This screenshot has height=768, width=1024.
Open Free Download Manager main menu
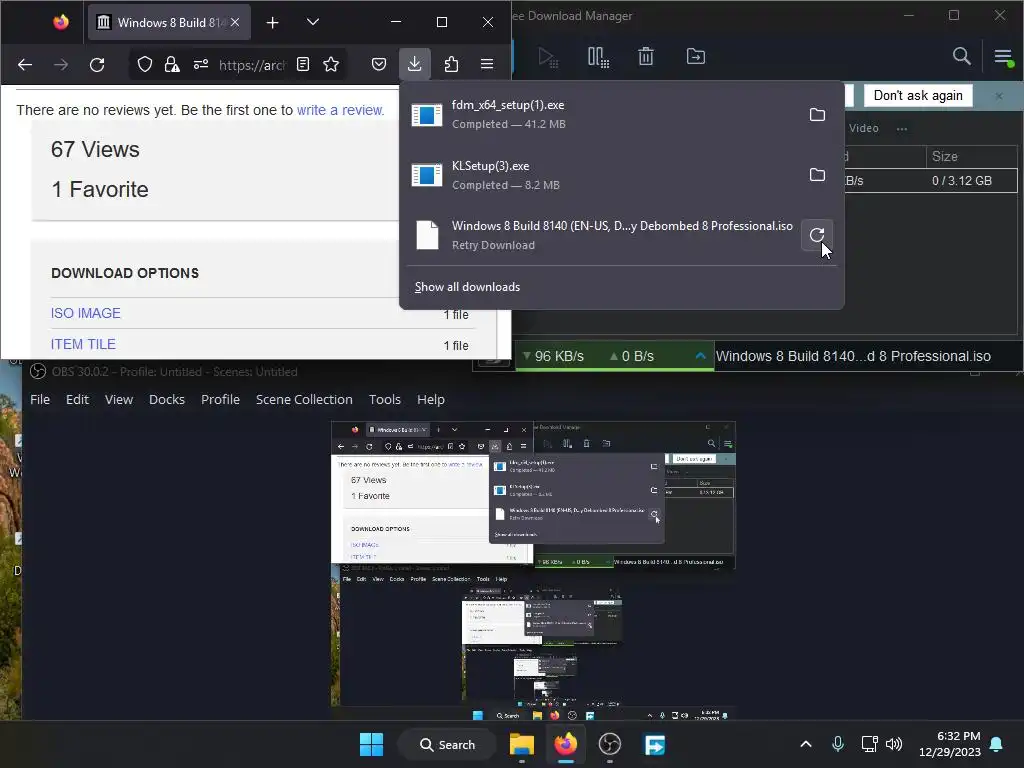coord(1003,57)
